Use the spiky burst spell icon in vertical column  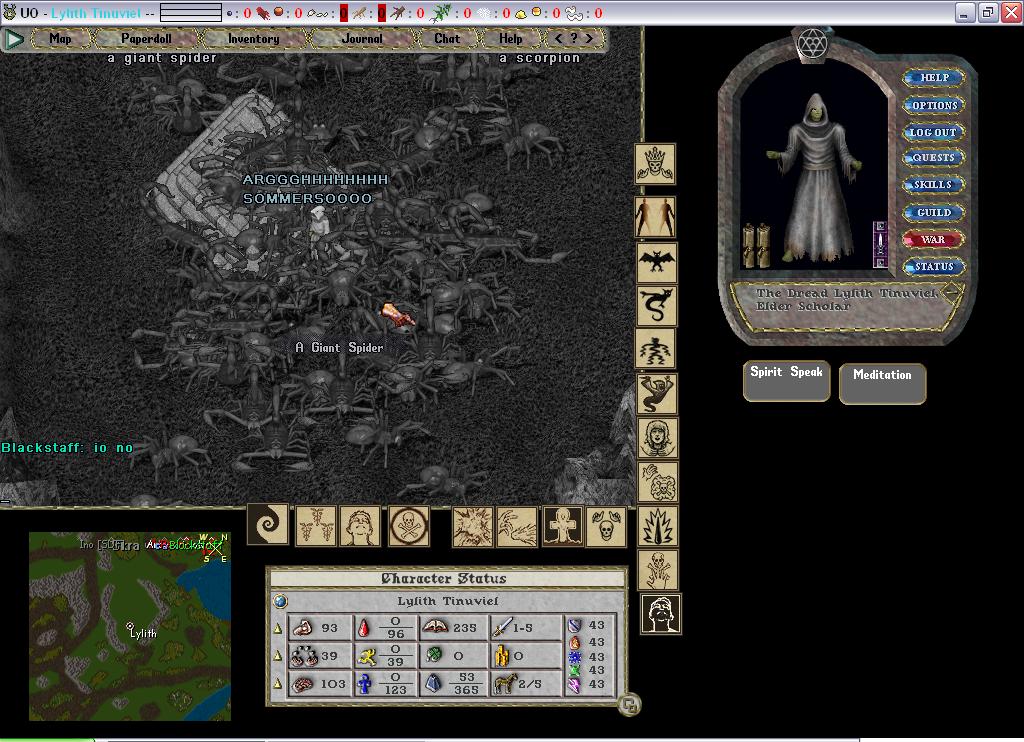[x=658, y=526]
